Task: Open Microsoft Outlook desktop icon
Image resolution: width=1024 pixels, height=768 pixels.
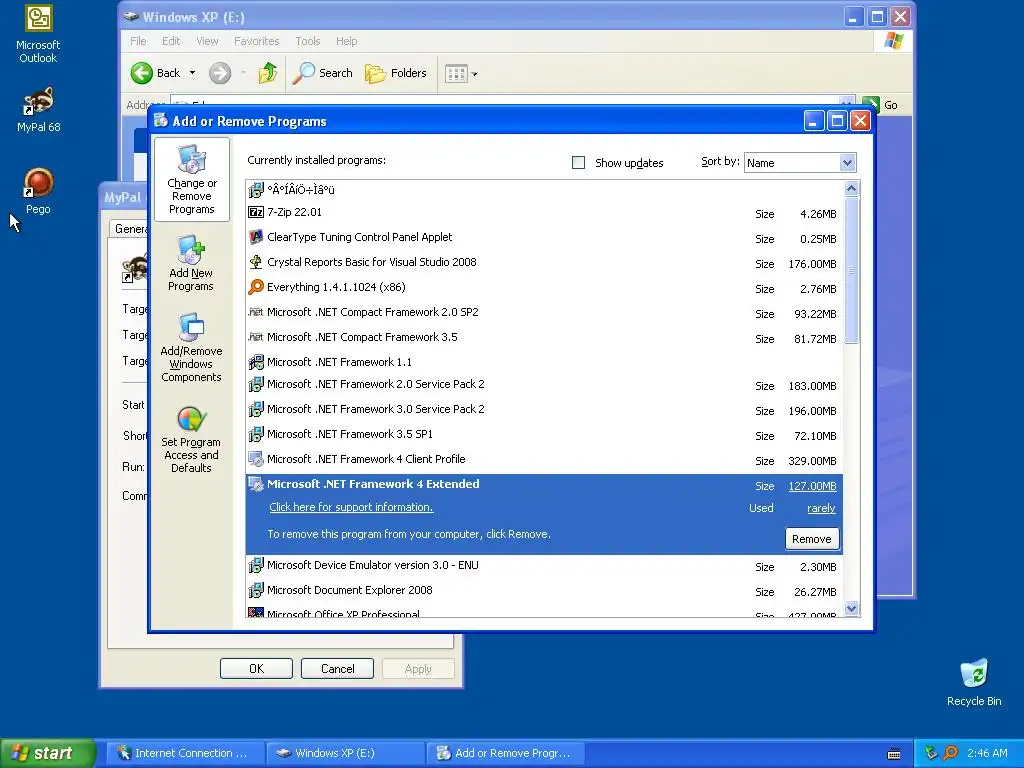Action: pyautogui.click(x=38, y=34)
